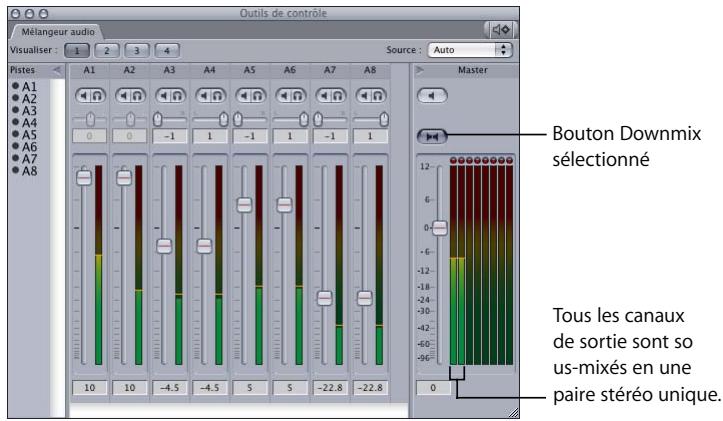
Task: Click the A6 pan field showing 1
Action: [x=290, y=136]
